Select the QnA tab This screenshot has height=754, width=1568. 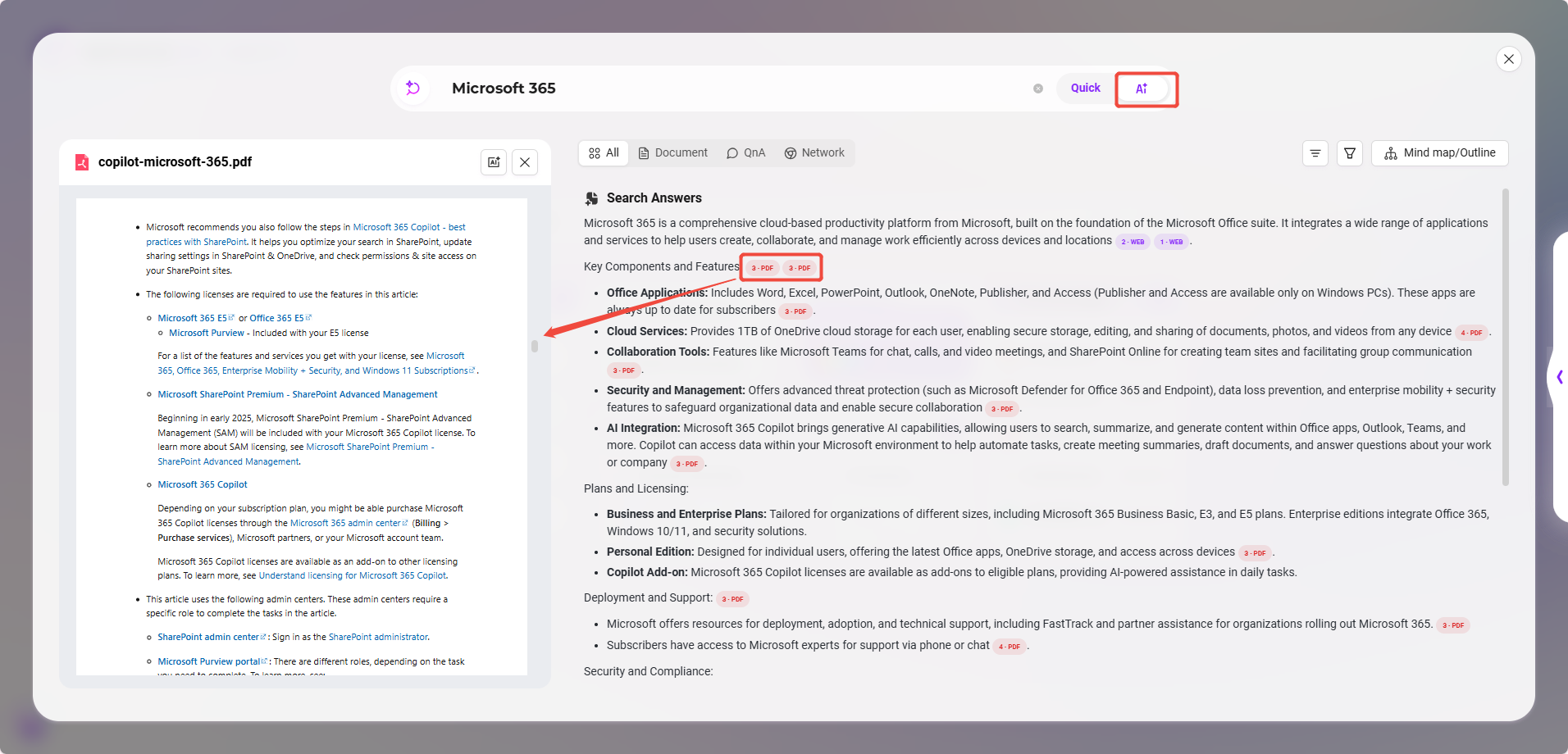745,153
